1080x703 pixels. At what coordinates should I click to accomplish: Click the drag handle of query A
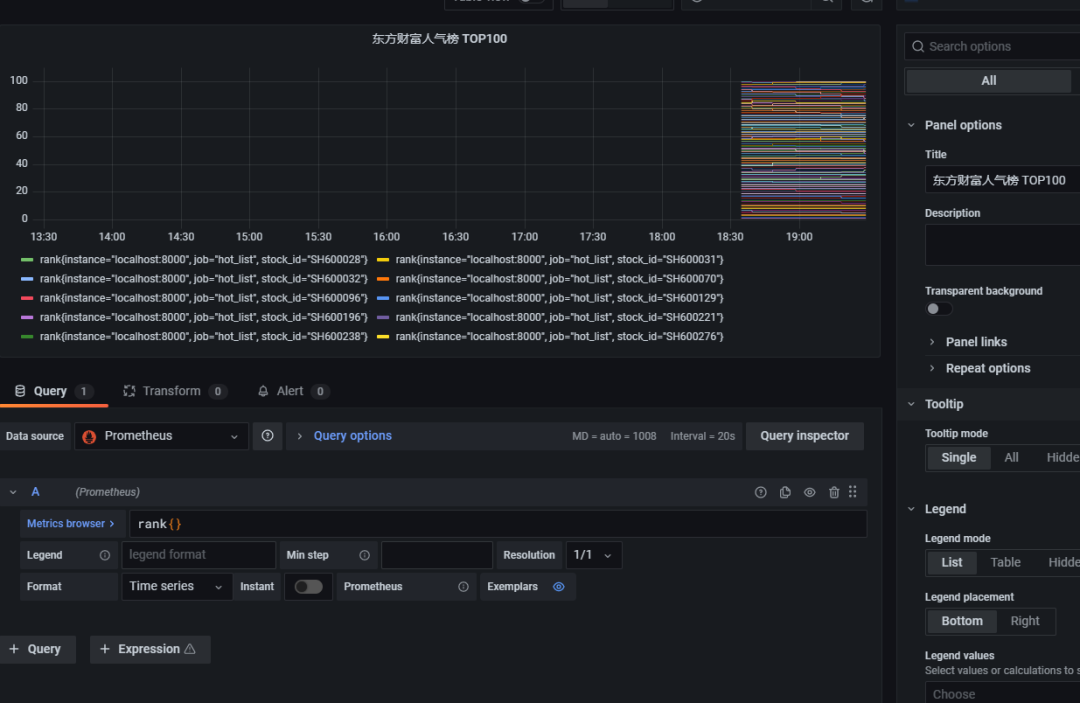point(853,492)
